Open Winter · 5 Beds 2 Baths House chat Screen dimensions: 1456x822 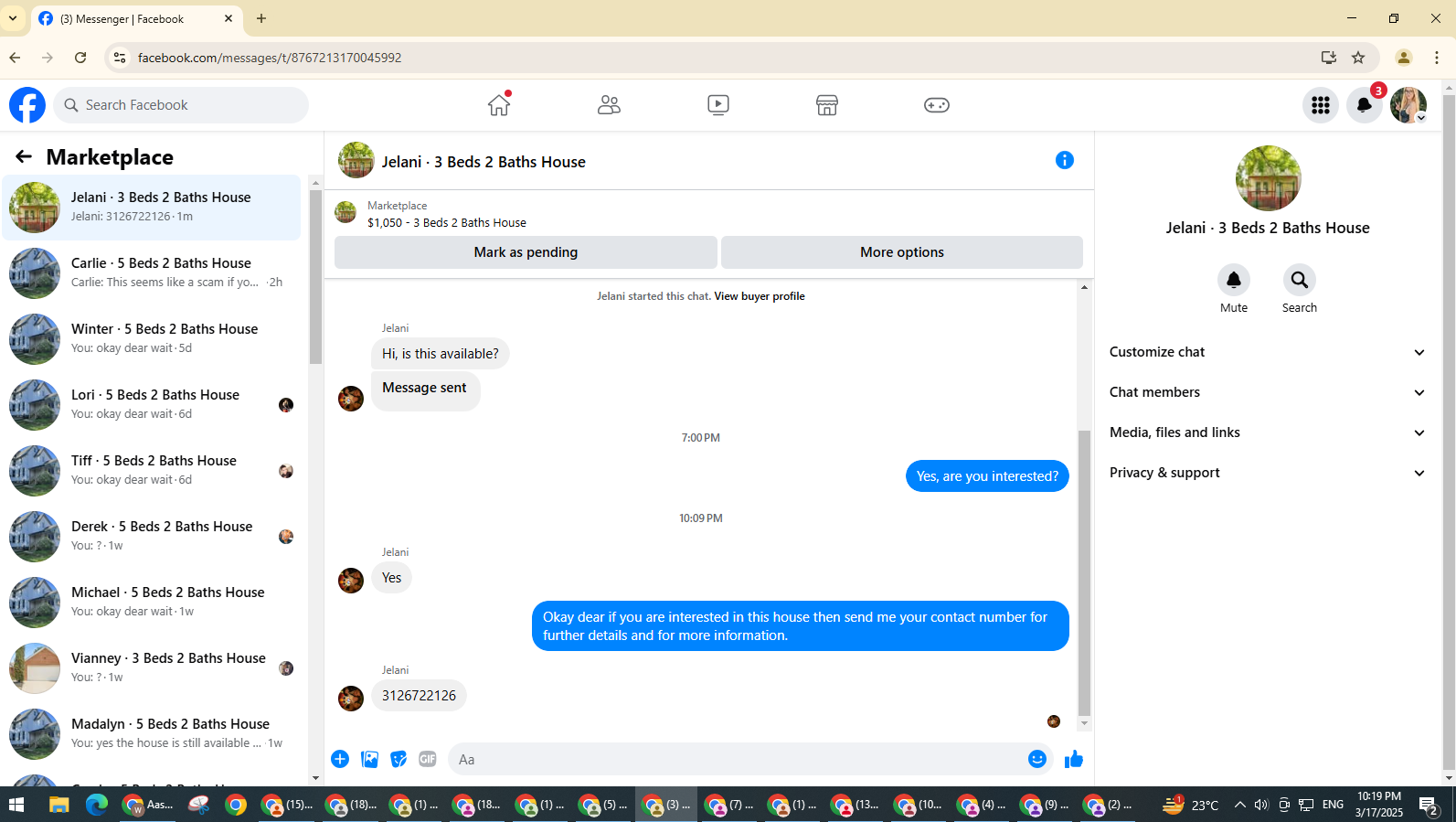click(152, 339)
